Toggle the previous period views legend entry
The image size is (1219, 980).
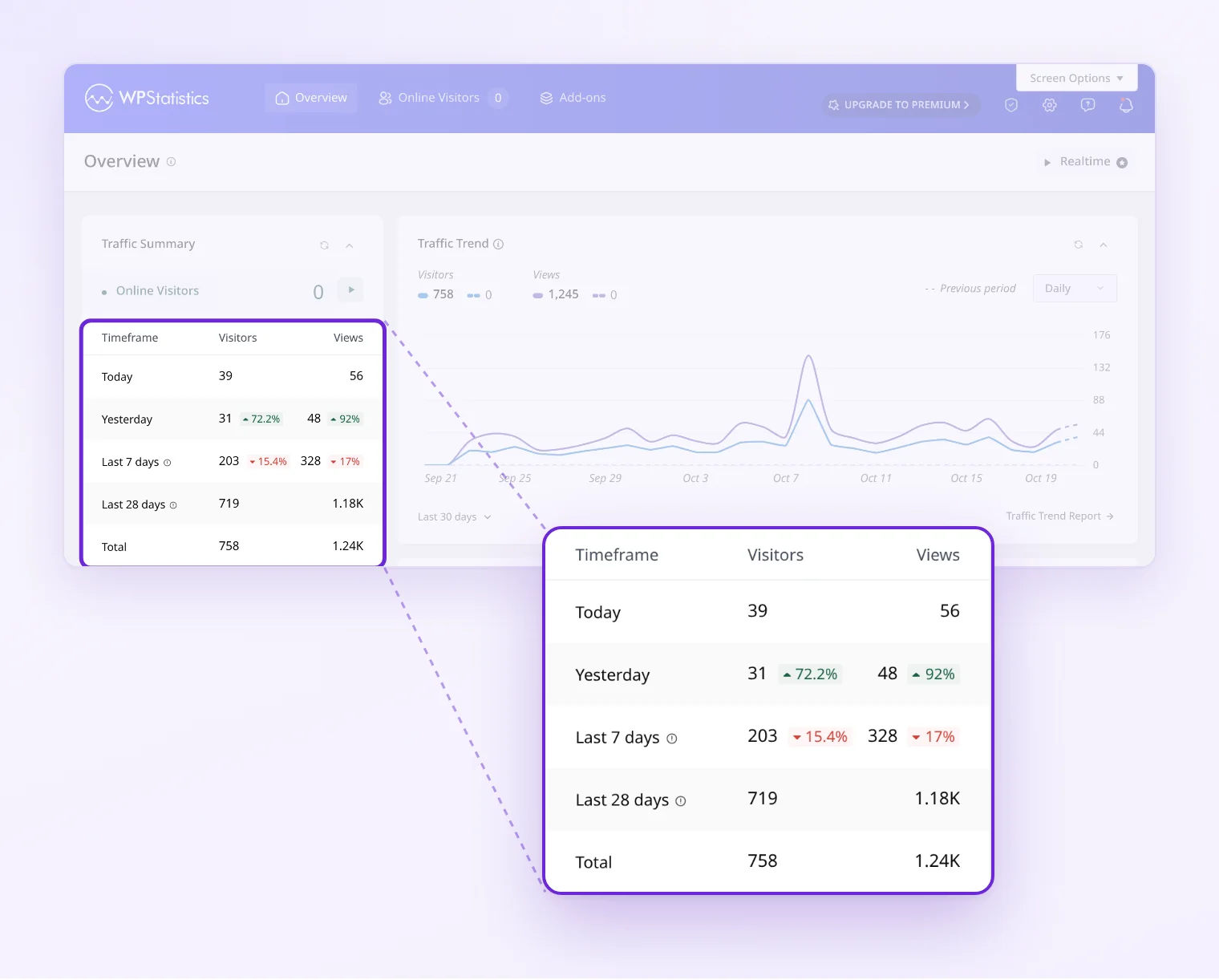[605, 295]
